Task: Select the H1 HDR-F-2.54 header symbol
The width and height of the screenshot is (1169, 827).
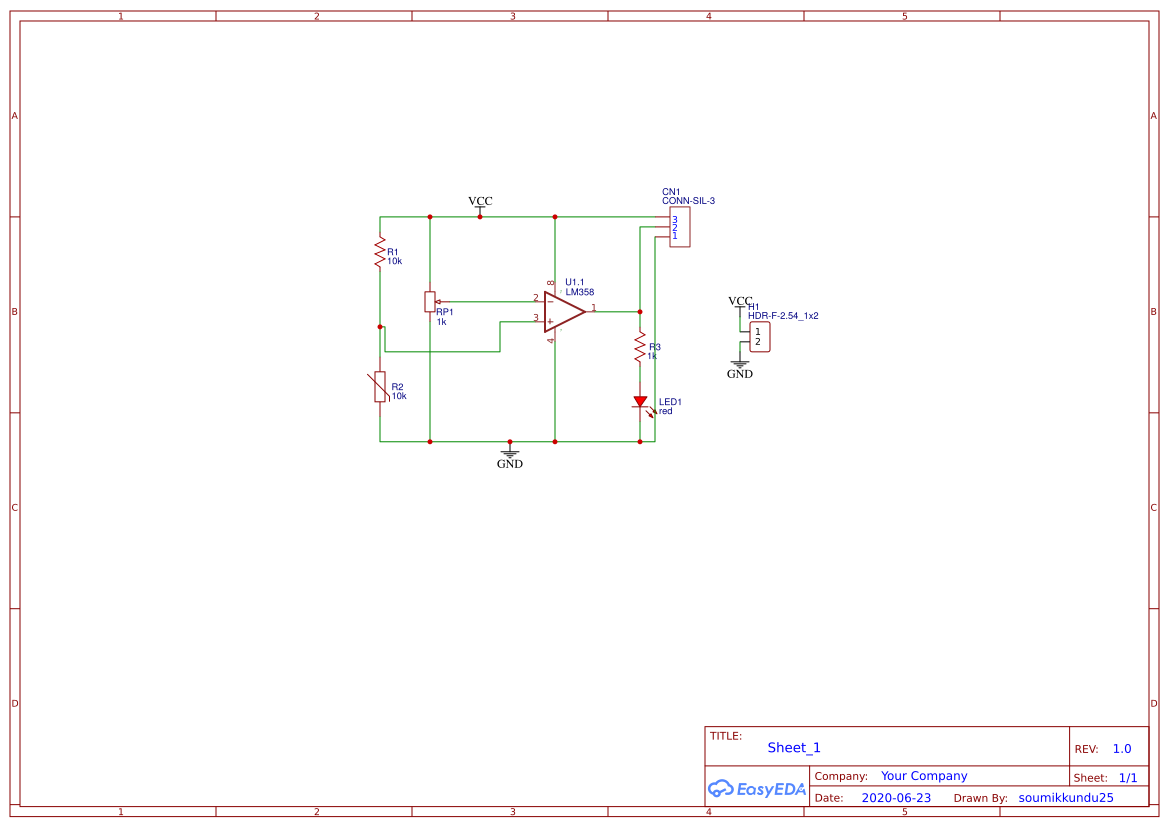Action: point(758,337)
